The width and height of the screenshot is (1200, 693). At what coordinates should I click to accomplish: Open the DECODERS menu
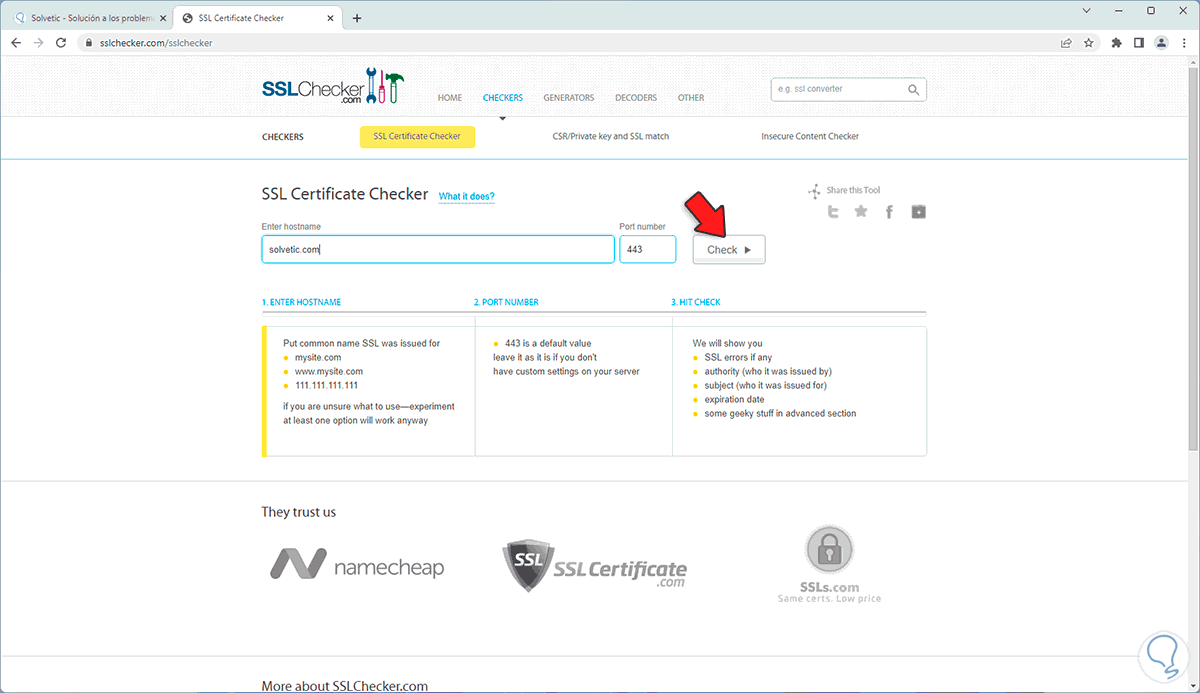click(x=636, y=98)
